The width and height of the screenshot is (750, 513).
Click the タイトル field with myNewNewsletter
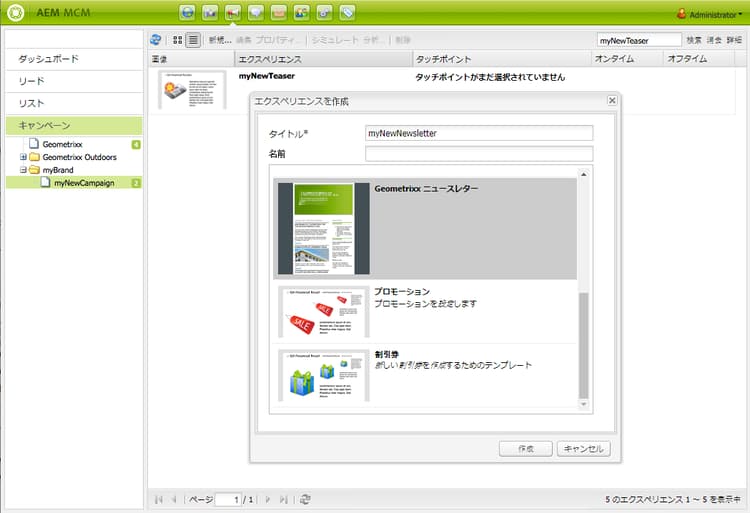click(479, 133)
